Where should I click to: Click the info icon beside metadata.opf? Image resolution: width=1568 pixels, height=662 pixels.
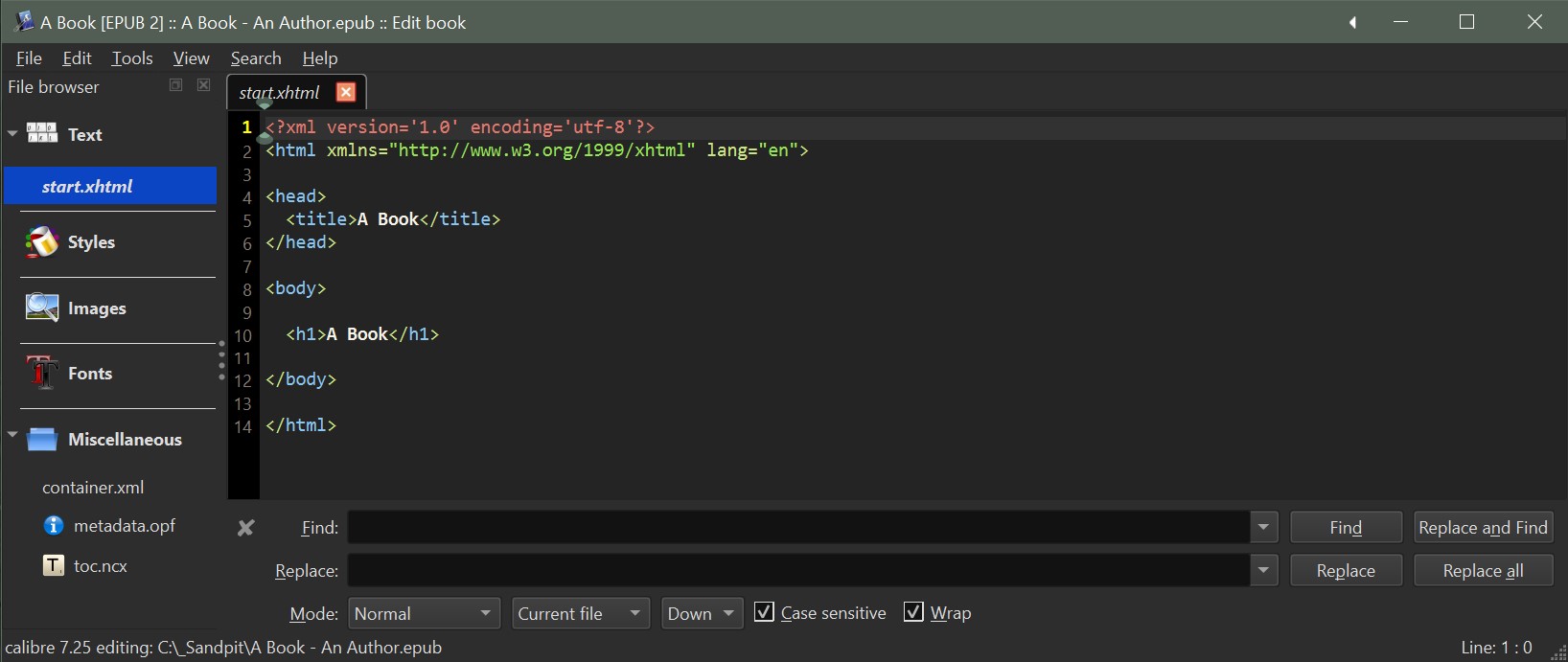(54, 526)
